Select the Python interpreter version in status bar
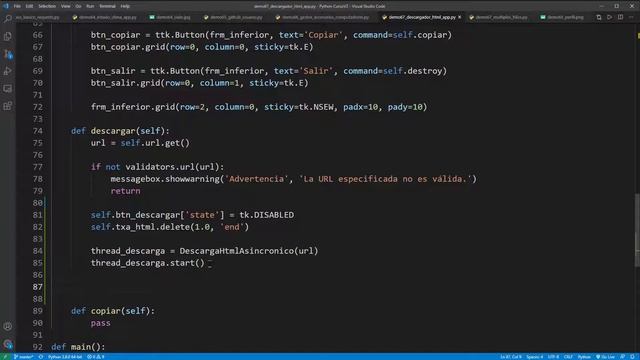The image size is (640, 360). coord(65,357)
